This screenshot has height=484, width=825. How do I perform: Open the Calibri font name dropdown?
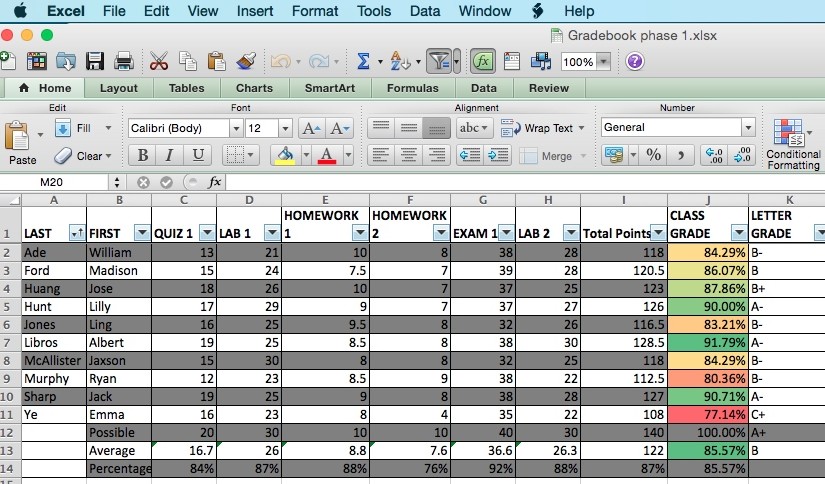(x=236, y=128)
